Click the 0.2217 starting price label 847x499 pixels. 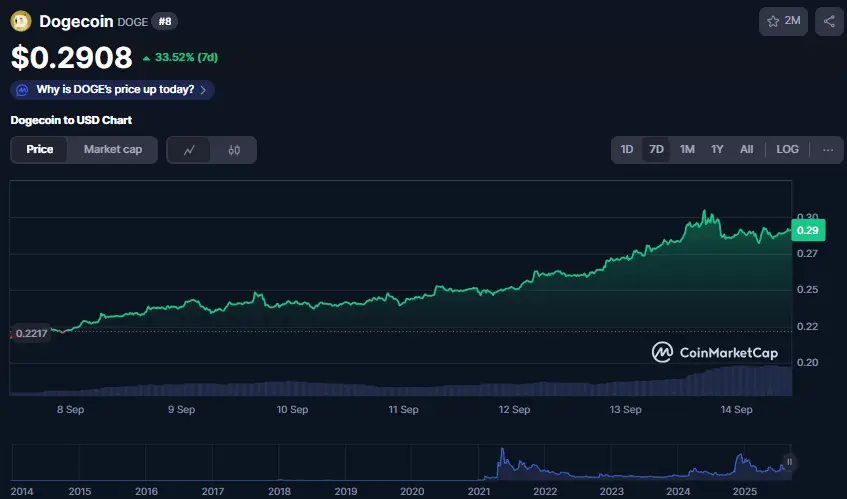(31, 333)
